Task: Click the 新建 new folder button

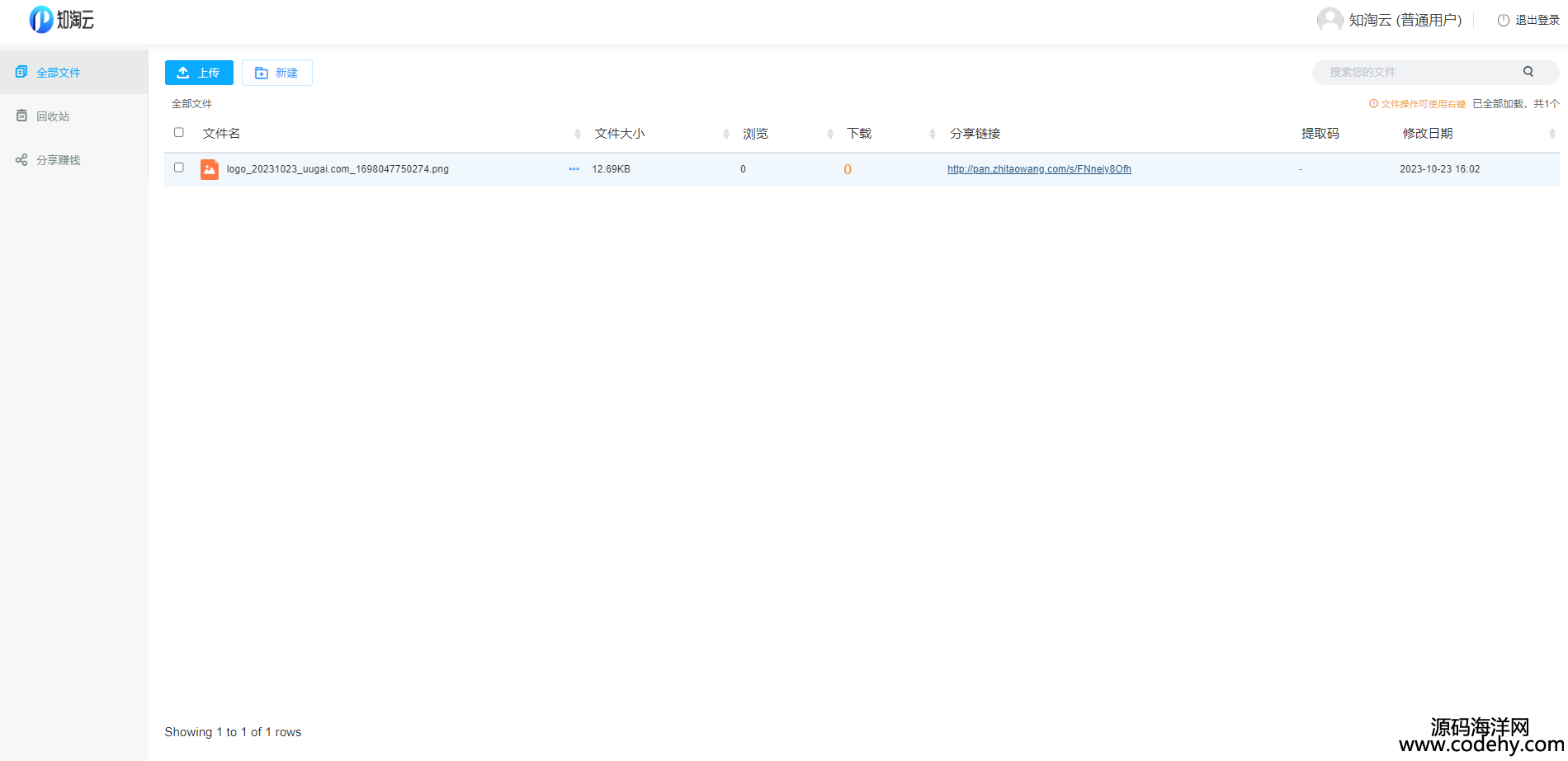Action: (x=277, y=73)
